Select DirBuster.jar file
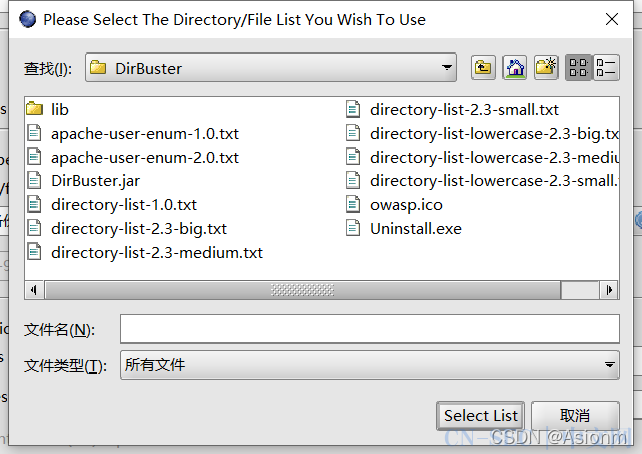 95,181
